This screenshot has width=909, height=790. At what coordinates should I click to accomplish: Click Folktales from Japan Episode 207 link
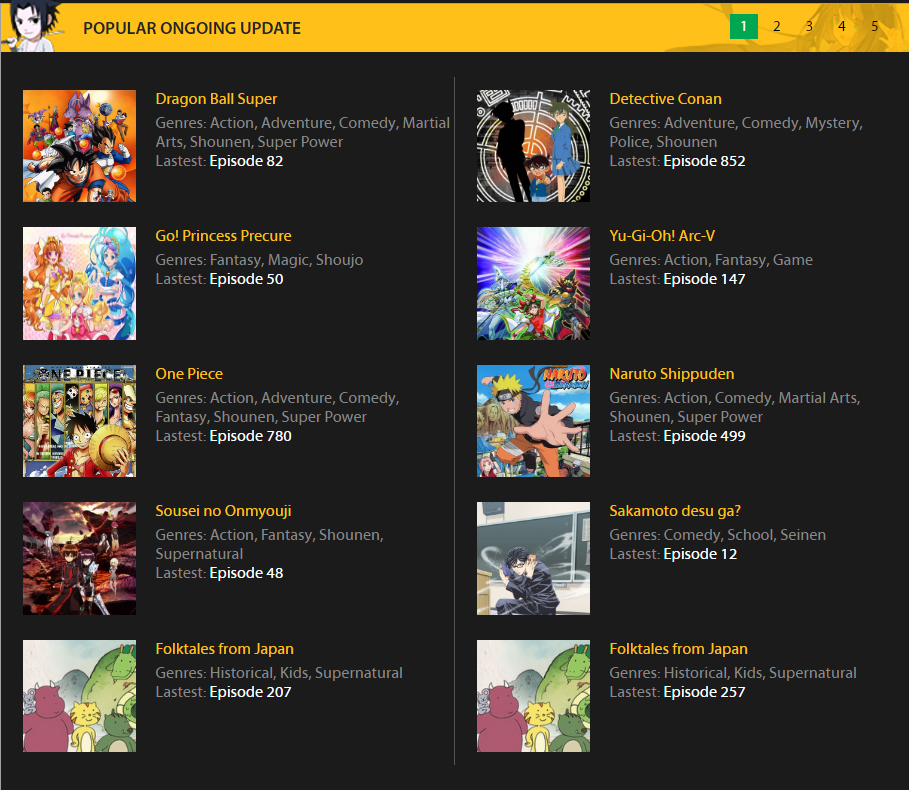250,692
